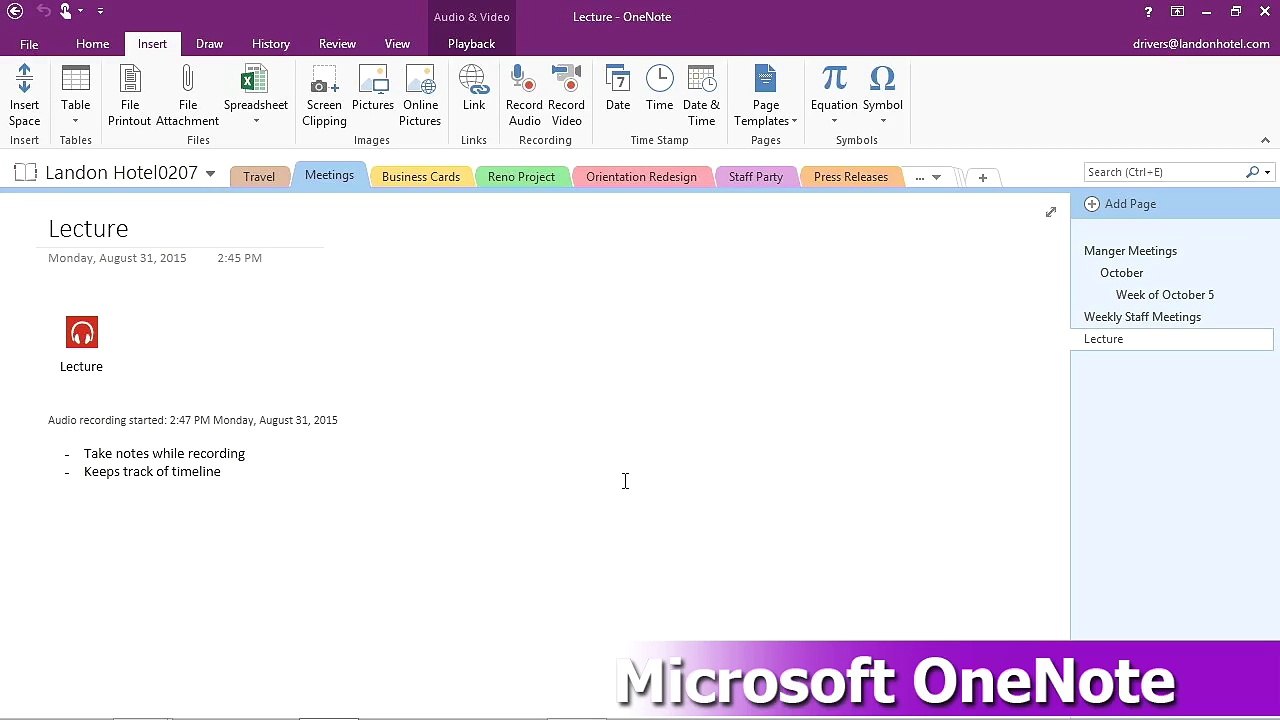Click the Search (Ctrl+E) box

click(1163, 172)
